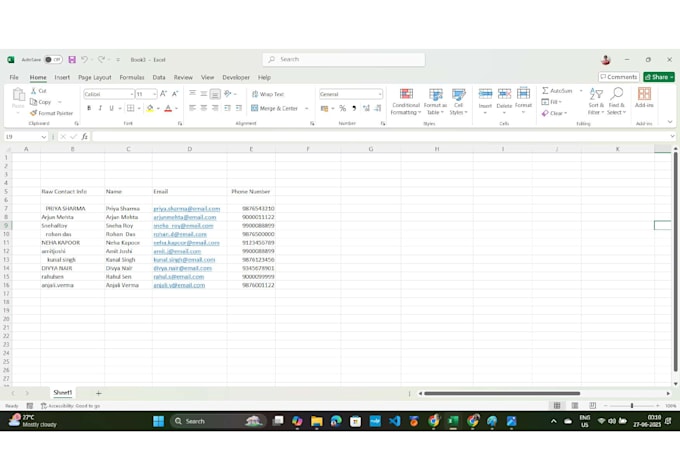Click in the title bar Search box
The width and height of the screenshot is (680, 459).
pos(343,59)
